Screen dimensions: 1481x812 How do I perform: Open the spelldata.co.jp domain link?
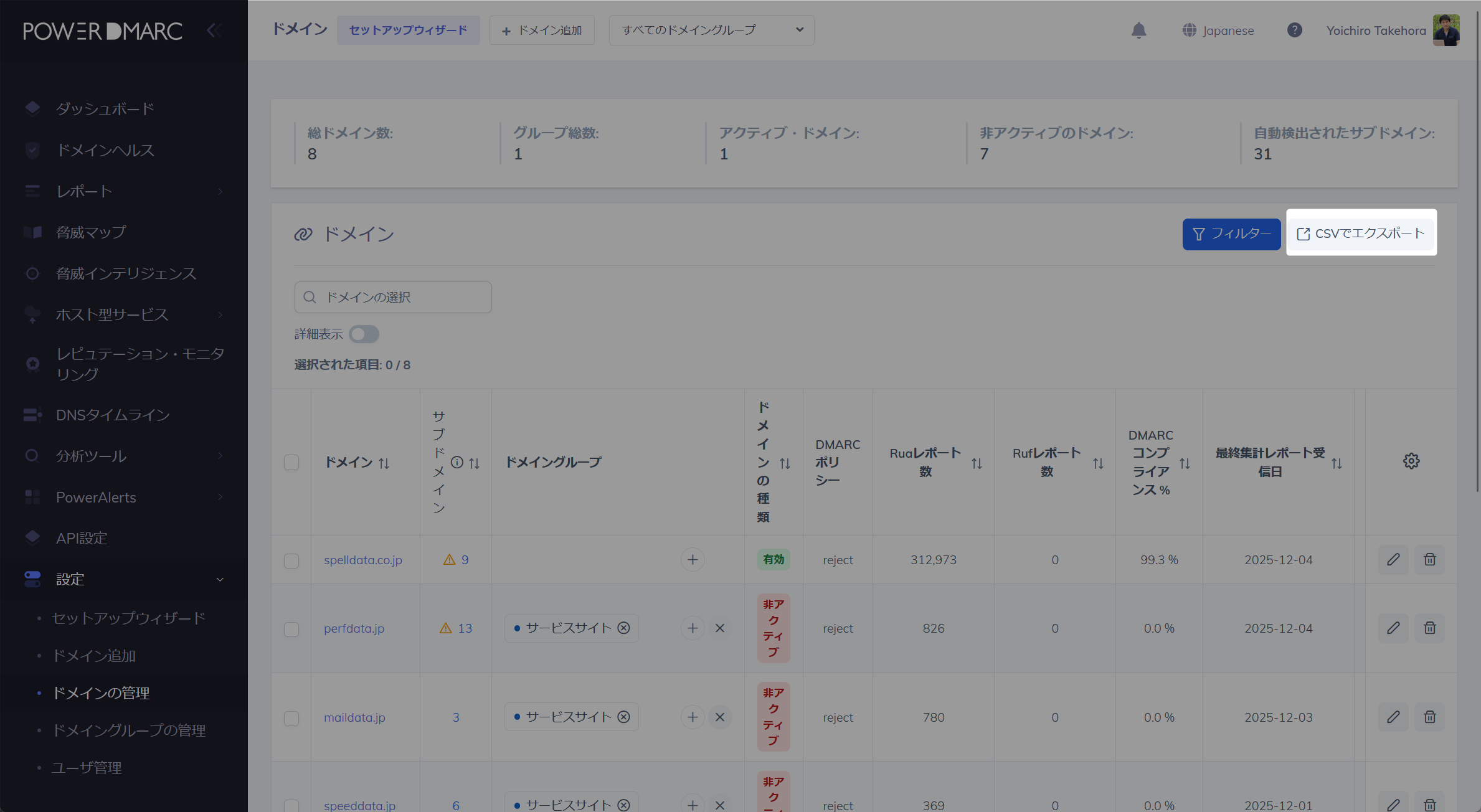tap(362, 560)
